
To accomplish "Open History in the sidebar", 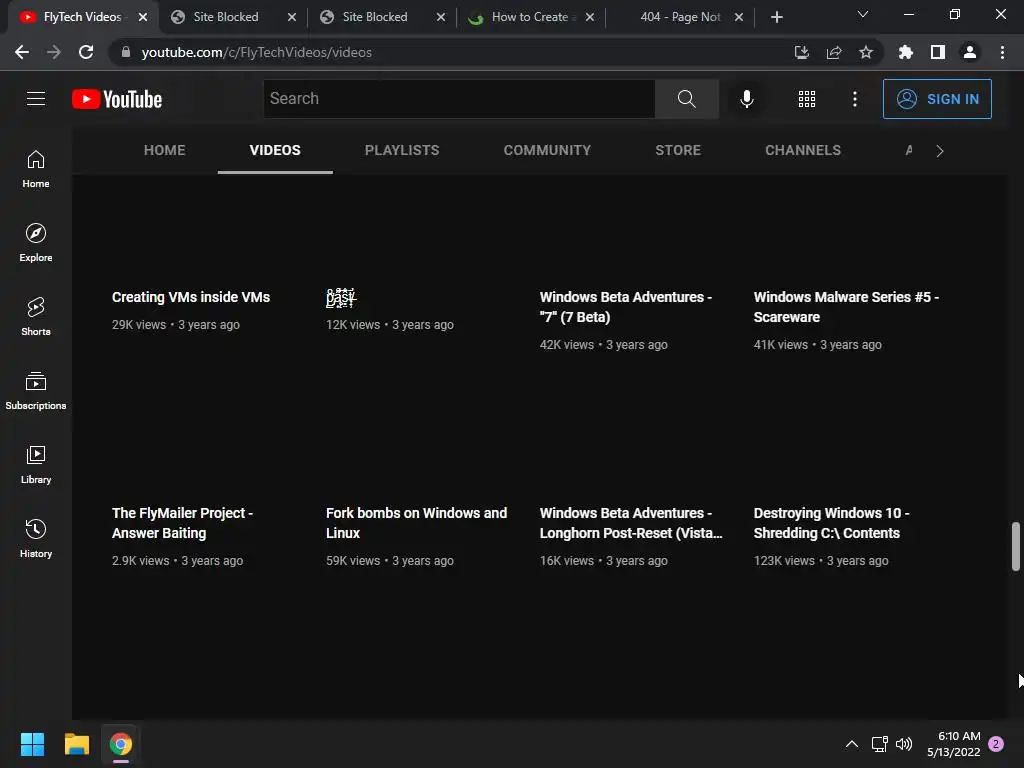I will (36, 538).
